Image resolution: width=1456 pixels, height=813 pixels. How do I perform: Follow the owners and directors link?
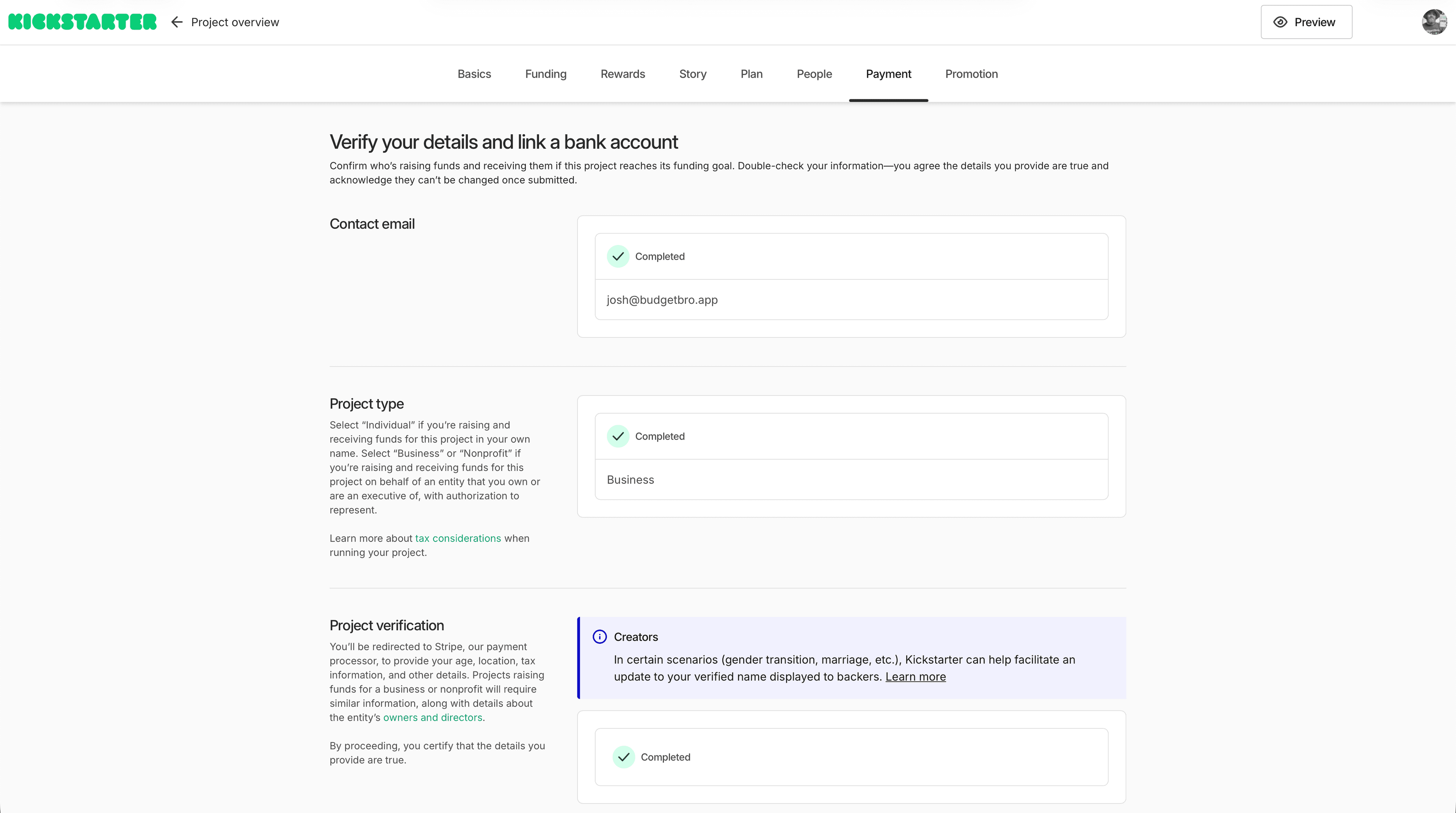click(x=432, y=717)
